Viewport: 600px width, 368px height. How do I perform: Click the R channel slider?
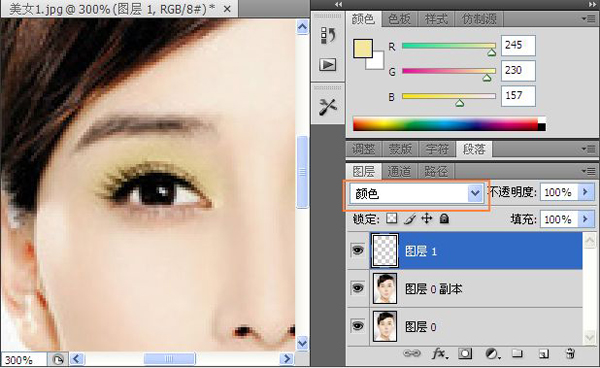[448, 46]
